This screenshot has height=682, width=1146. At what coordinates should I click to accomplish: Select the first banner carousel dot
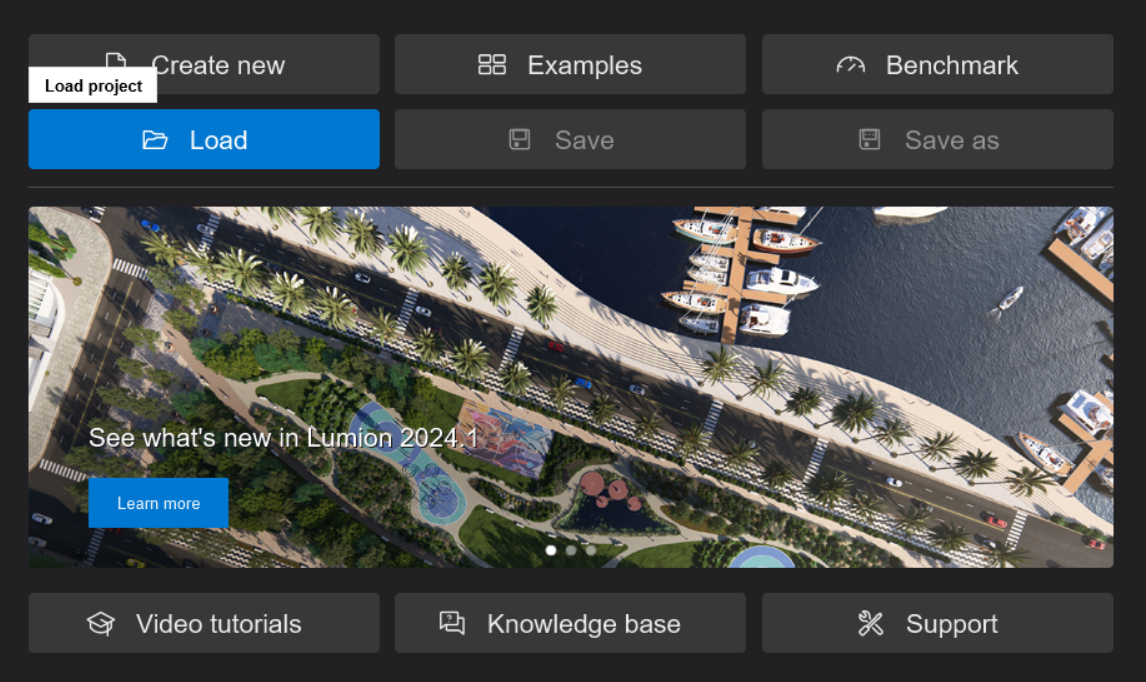point(551,550)
